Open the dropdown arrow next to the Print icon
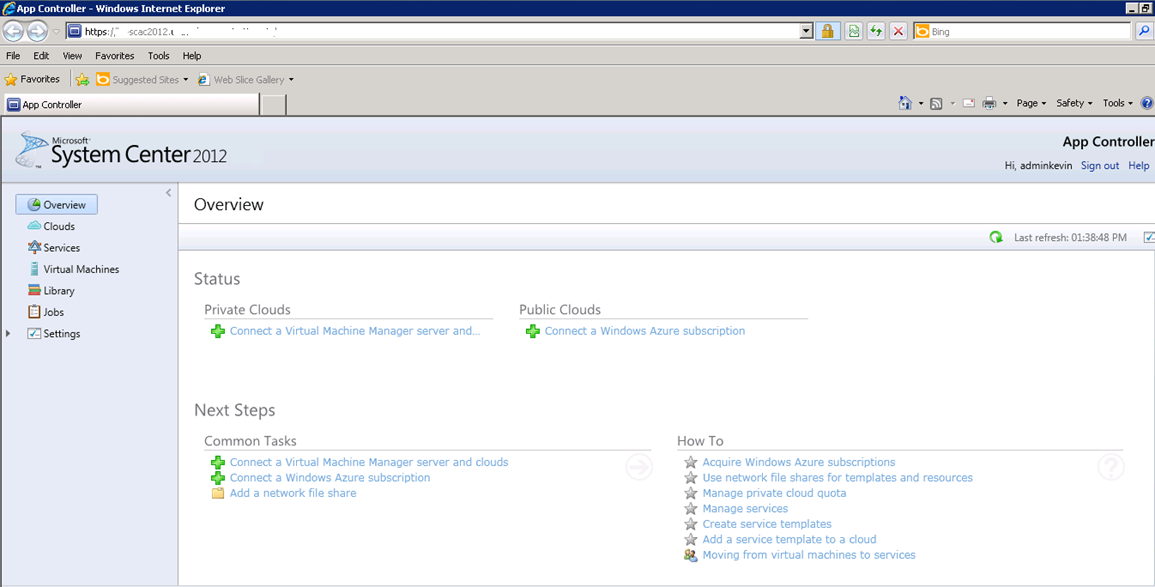Image resolution: width=1155 pixels, height=587 pixels. pos(1005,104)
